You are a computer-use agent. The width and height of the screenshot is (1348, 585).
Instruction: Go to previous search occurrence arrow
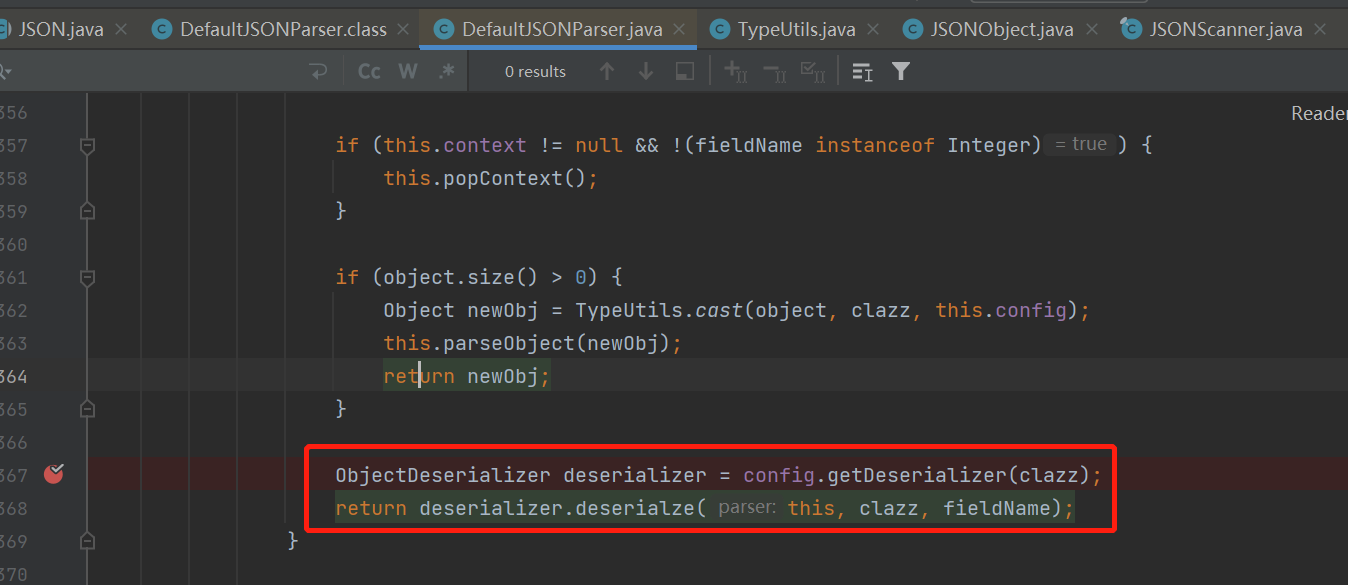[606, 72]
